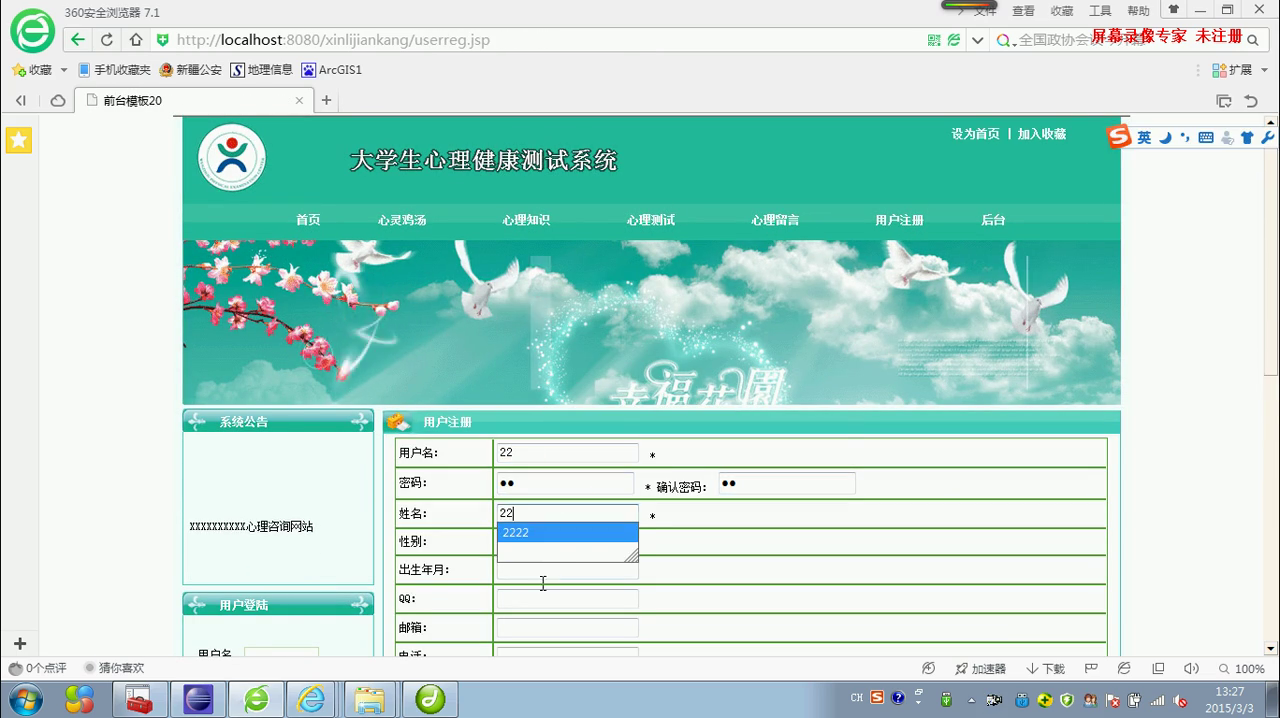
Task: Click the Eclipse taskbar icon
Action: [x=198, y=698]
